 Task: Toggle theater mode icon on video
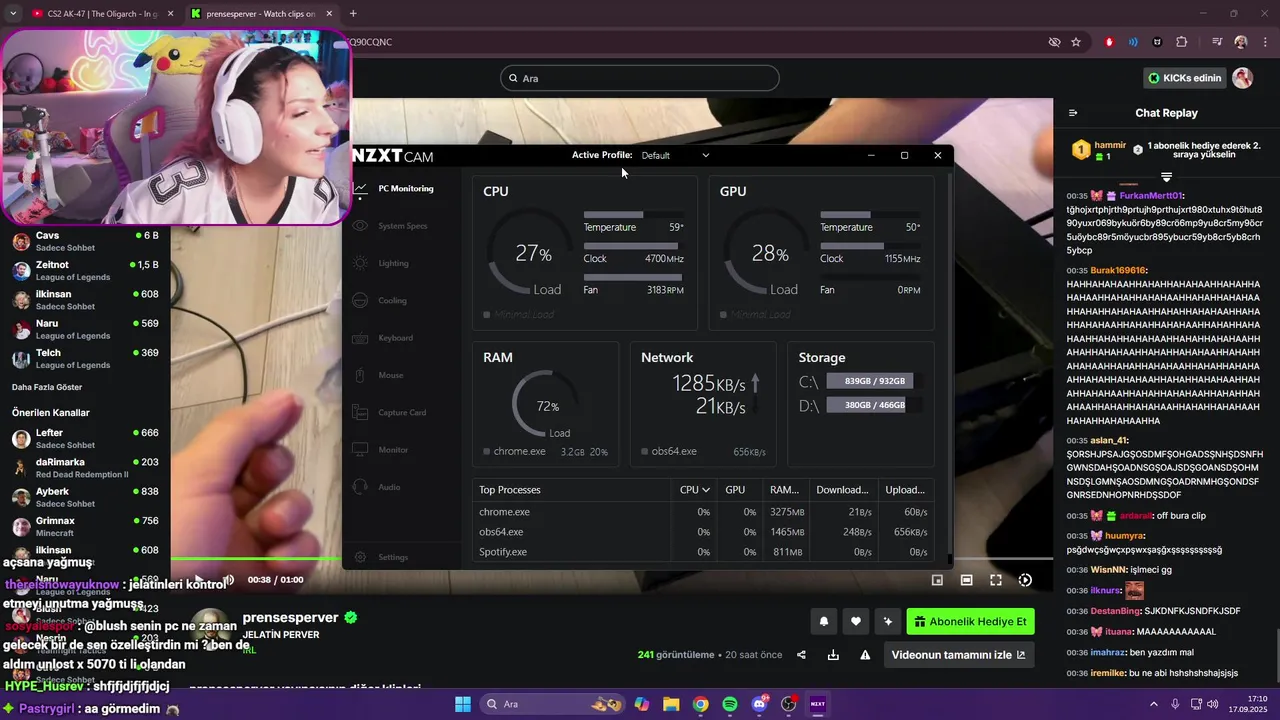click(x=966, y=580)
